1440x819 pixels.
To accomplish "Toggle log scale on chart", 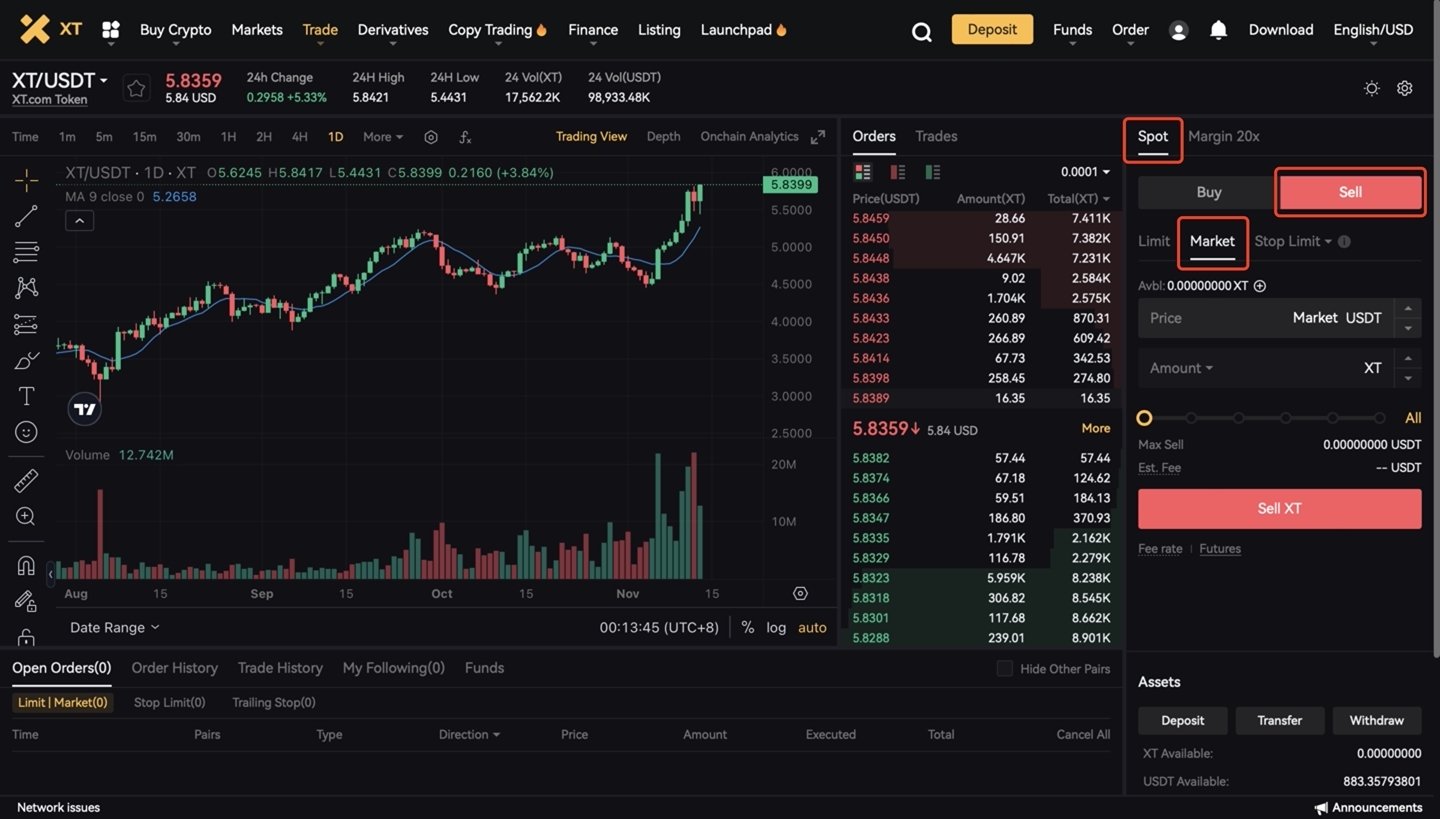I will click(x=776, y=628).
